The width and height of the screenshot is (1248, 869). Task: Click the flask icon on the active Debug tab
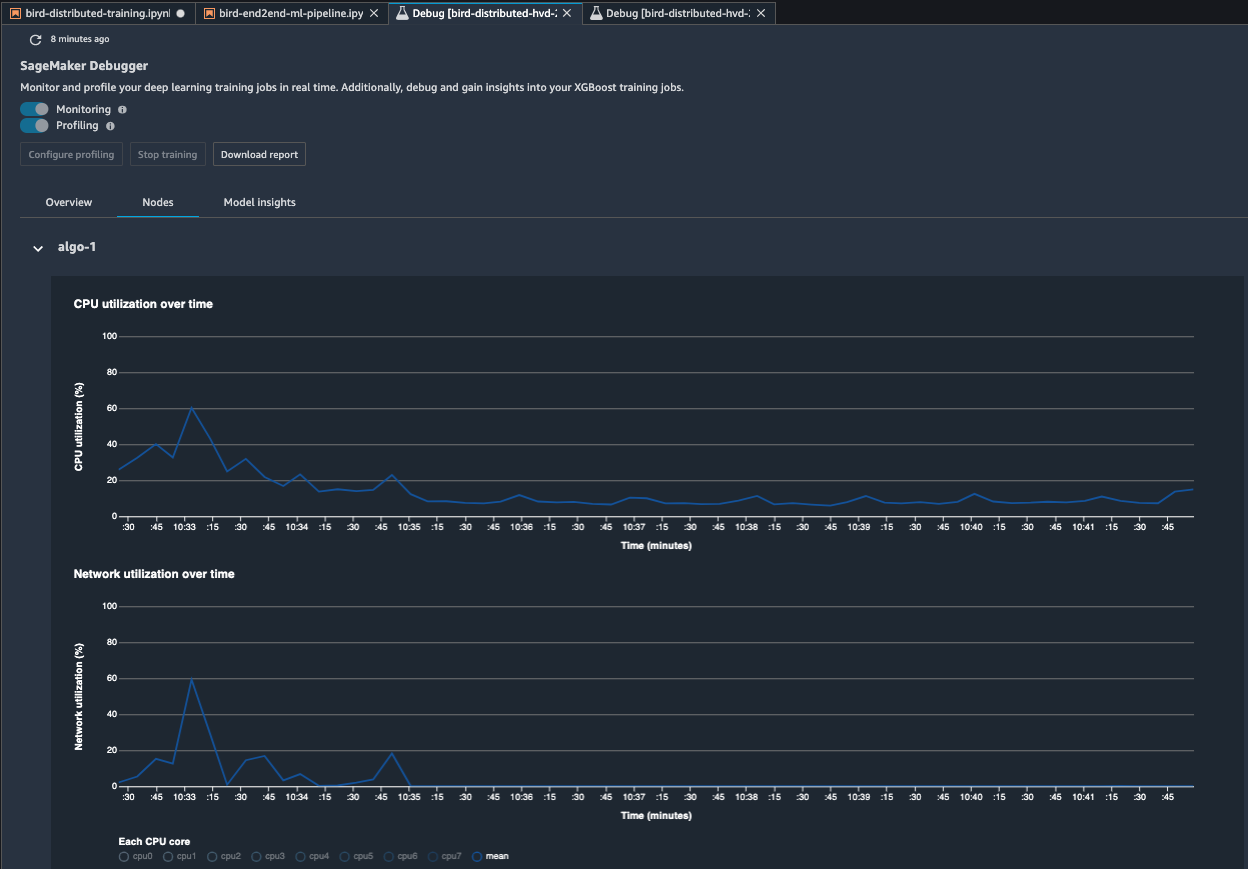click(x=402, y=13)
